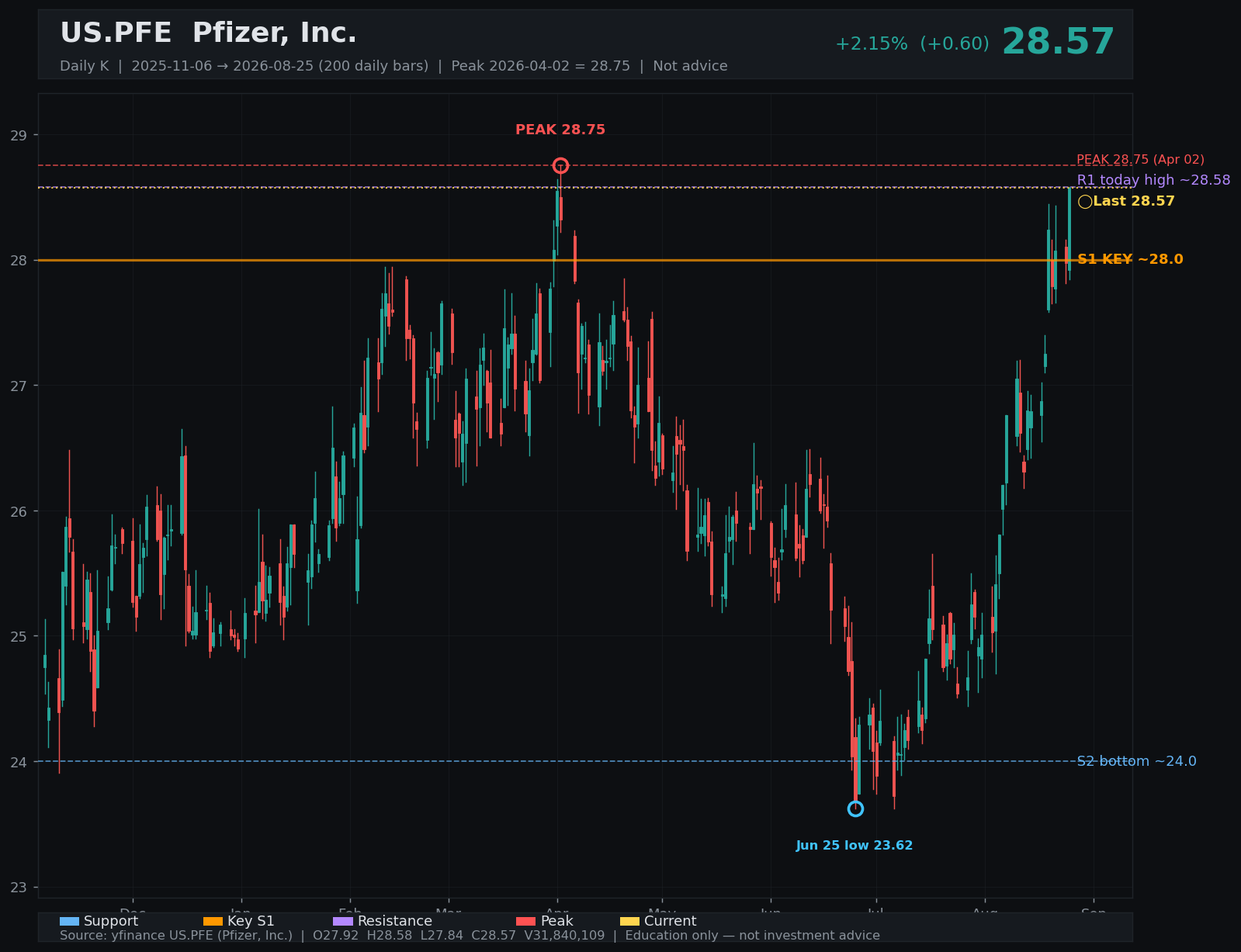Click the 'PEAK 28.75' annotation above the chart
Screen dimensions: 1241x952
pyautogui.click(x=560, y=130)
